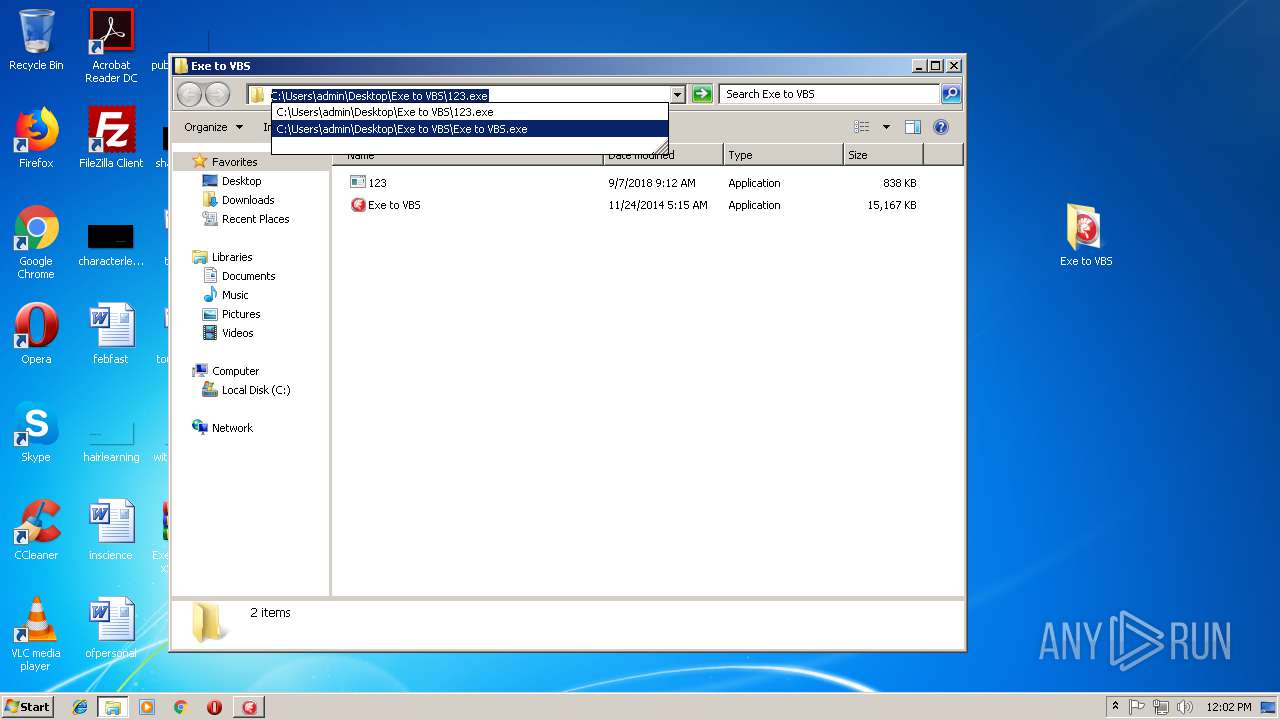This screenshot has width=1280, height=720.
Task: Launch VLC media player shortcut
Action: click(x=36, y=634)
